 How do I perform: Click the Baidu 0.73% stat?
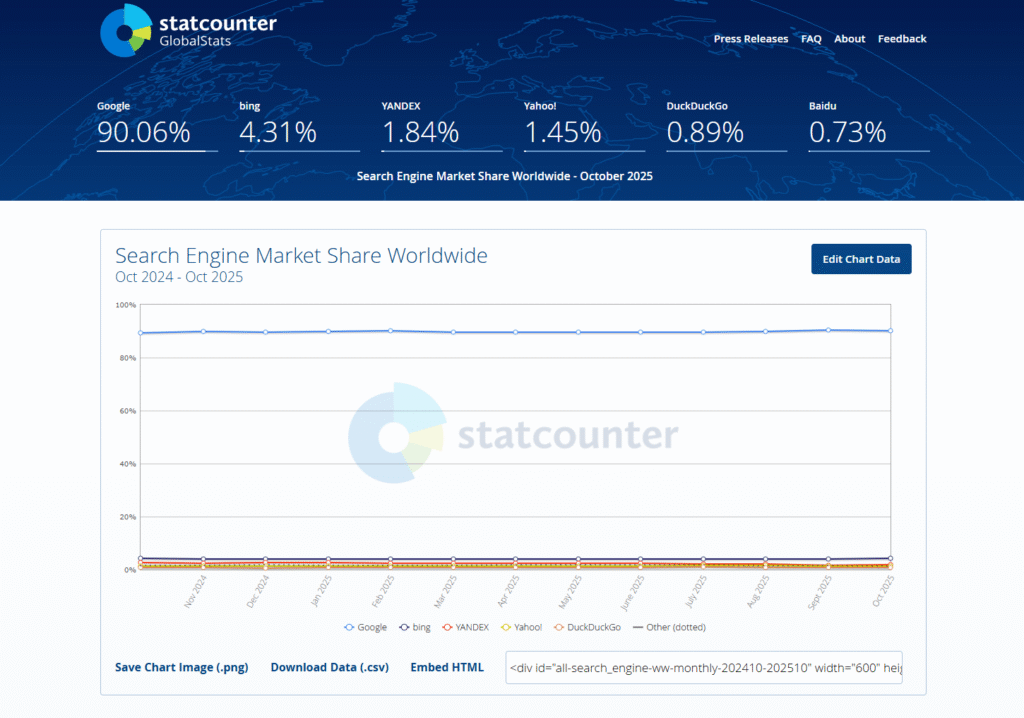[847, 131]
